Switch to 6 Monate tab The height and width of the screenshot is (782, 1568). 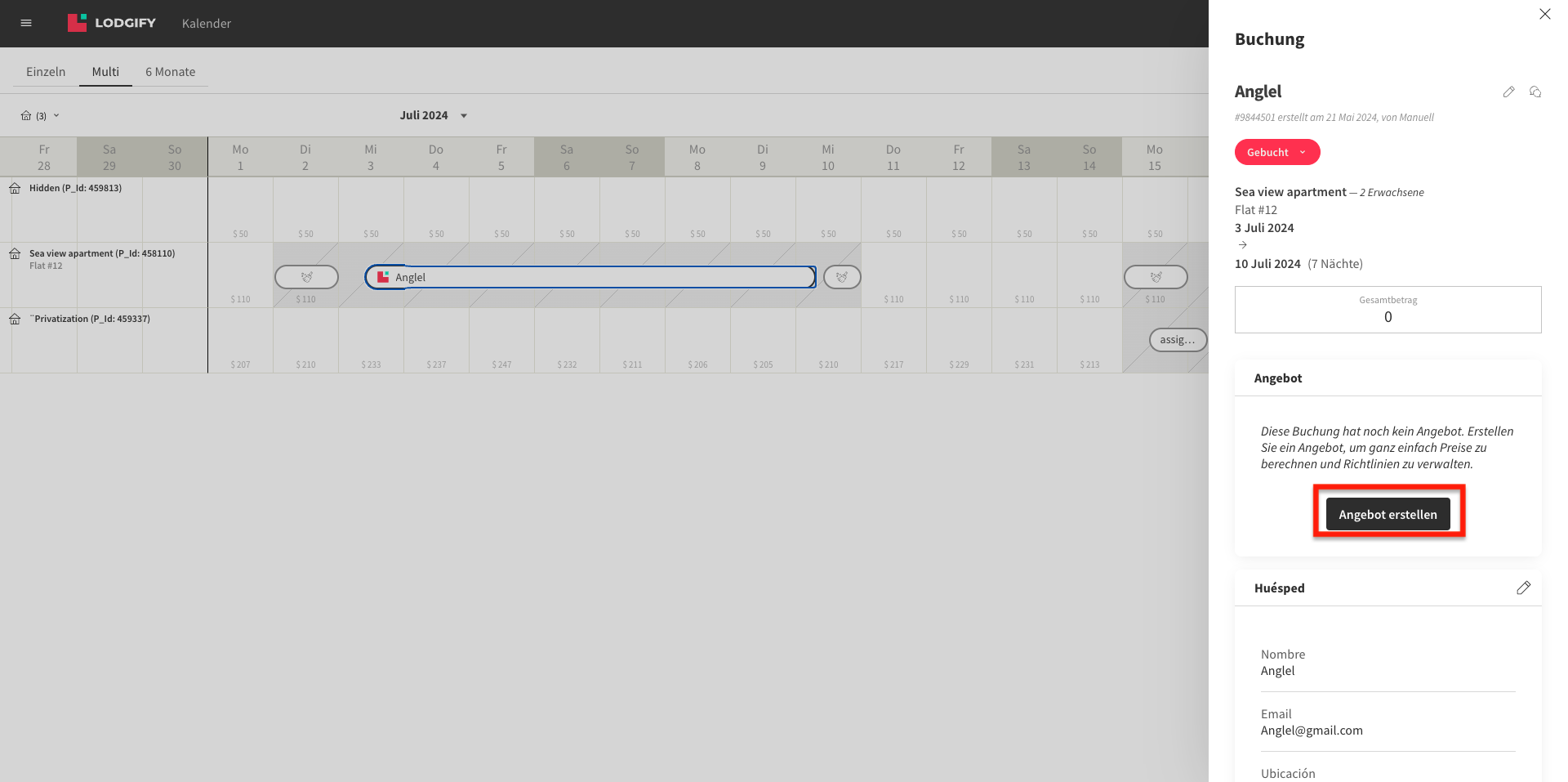tap(171, 72)
